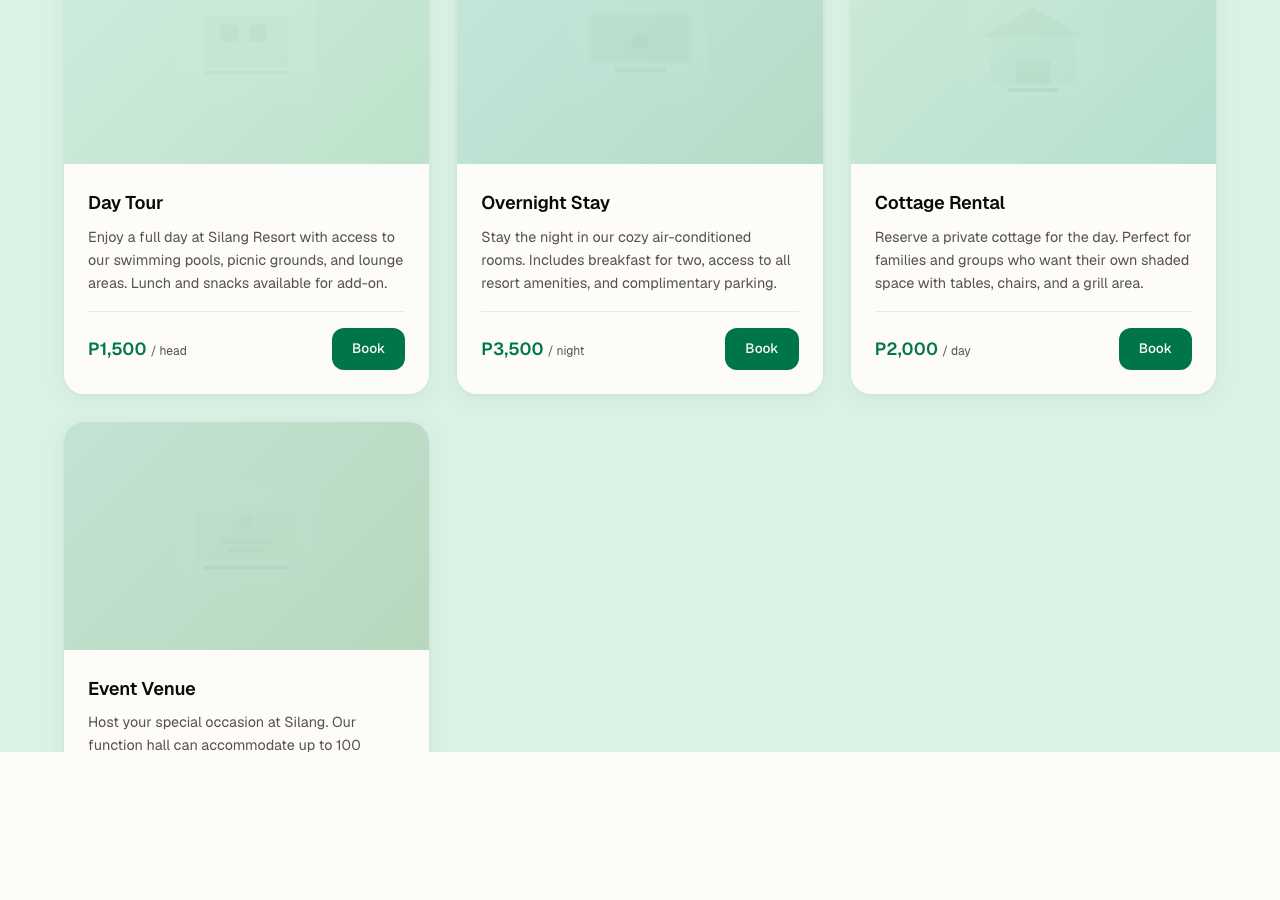The image size is (1280, 900).
Task: Select the Cottage Rental title
Action: (939, 203)
